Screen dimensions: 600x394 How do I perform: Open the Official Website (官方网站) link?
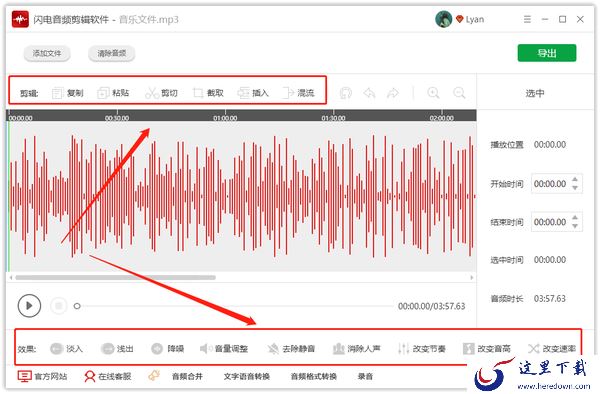(x=42, y=376)
